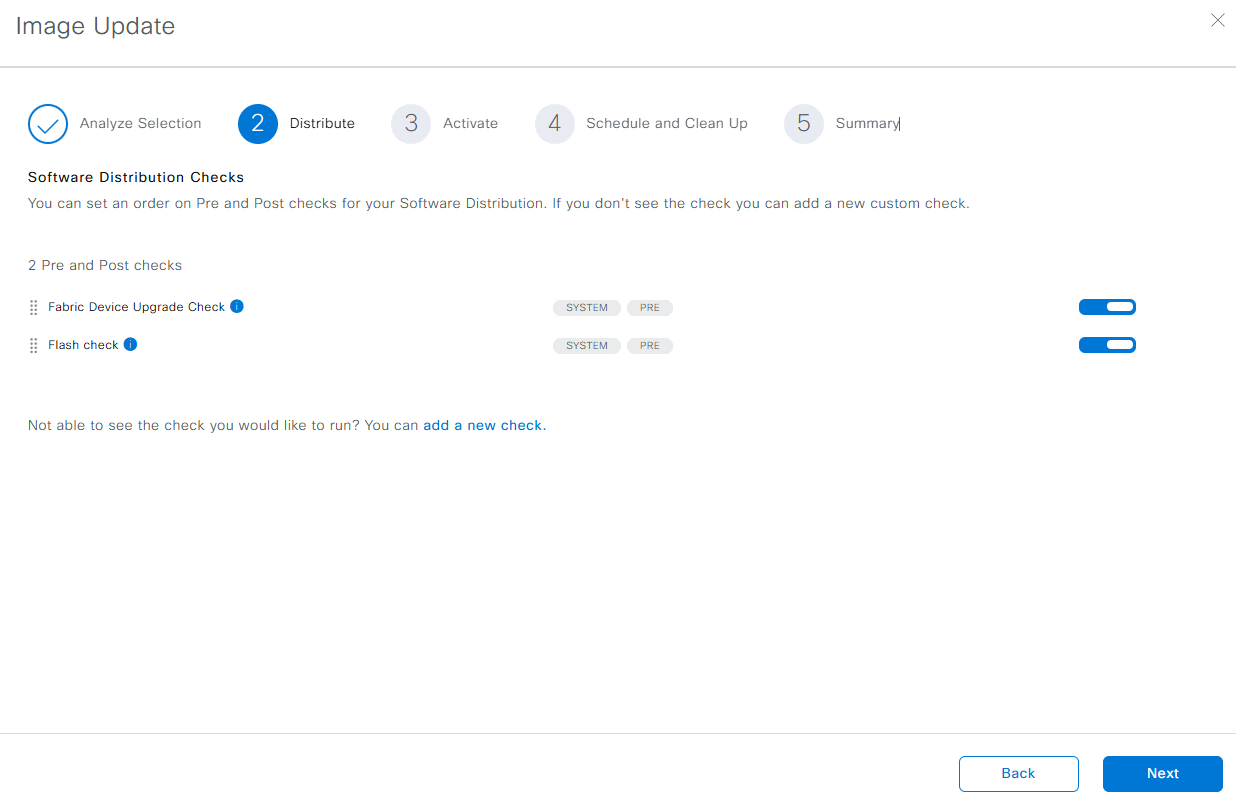1236x812 pixels.
Task: Go Back to previous step
Action: (1018, 773)
